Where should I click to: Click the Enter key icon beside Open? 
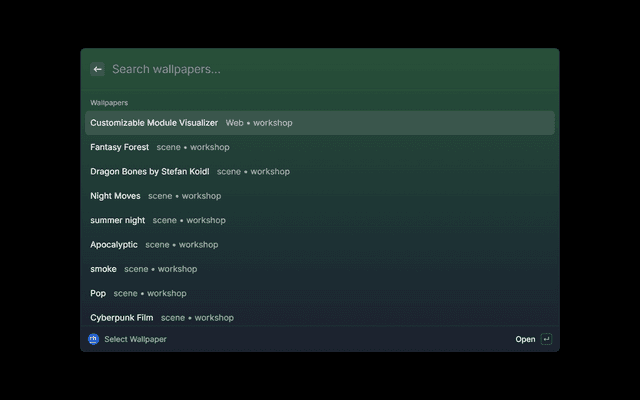[546, 339]
